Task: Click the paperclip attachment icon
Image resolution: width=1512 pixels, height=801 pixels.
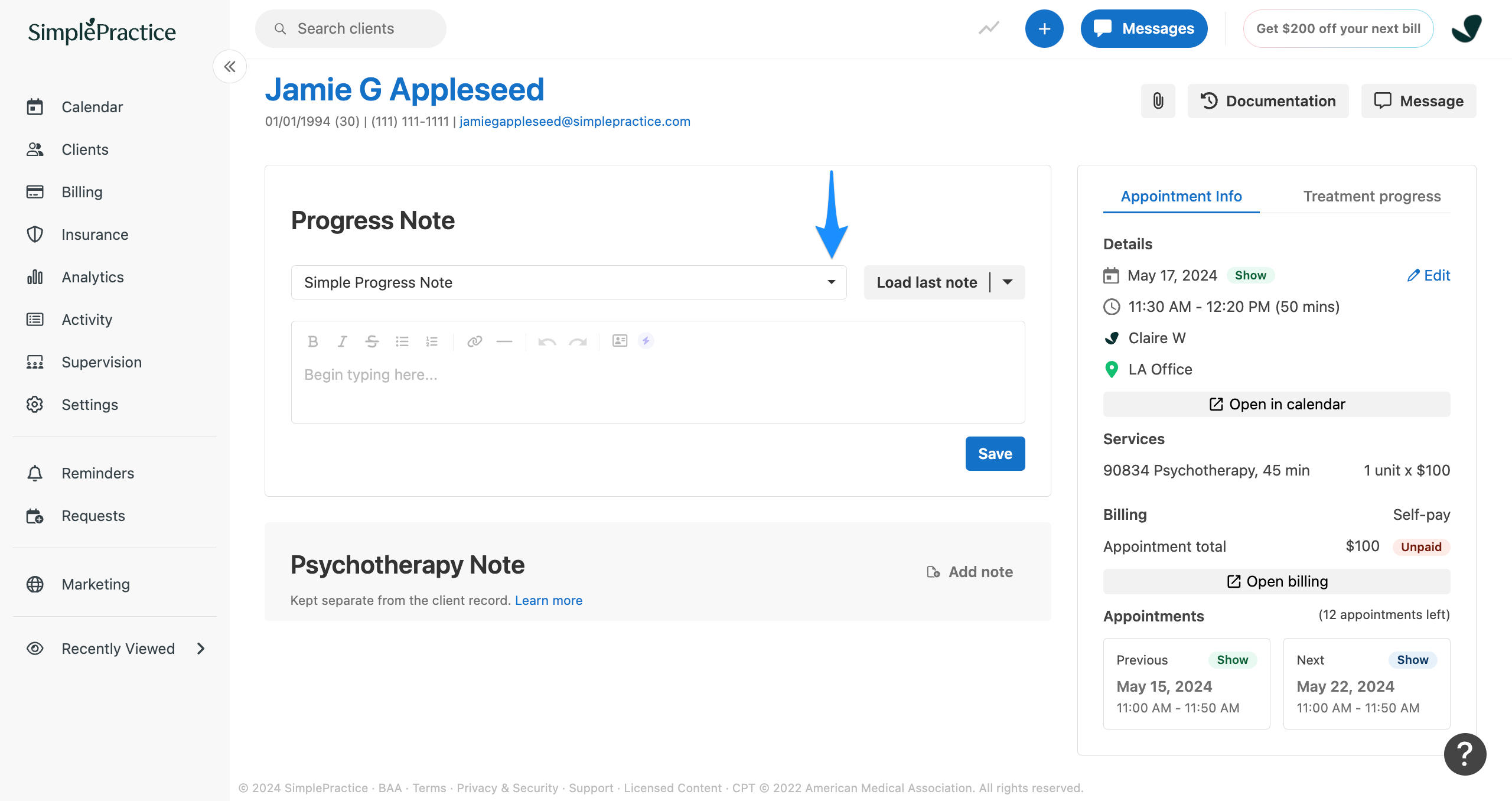Action: (1158, 101)
